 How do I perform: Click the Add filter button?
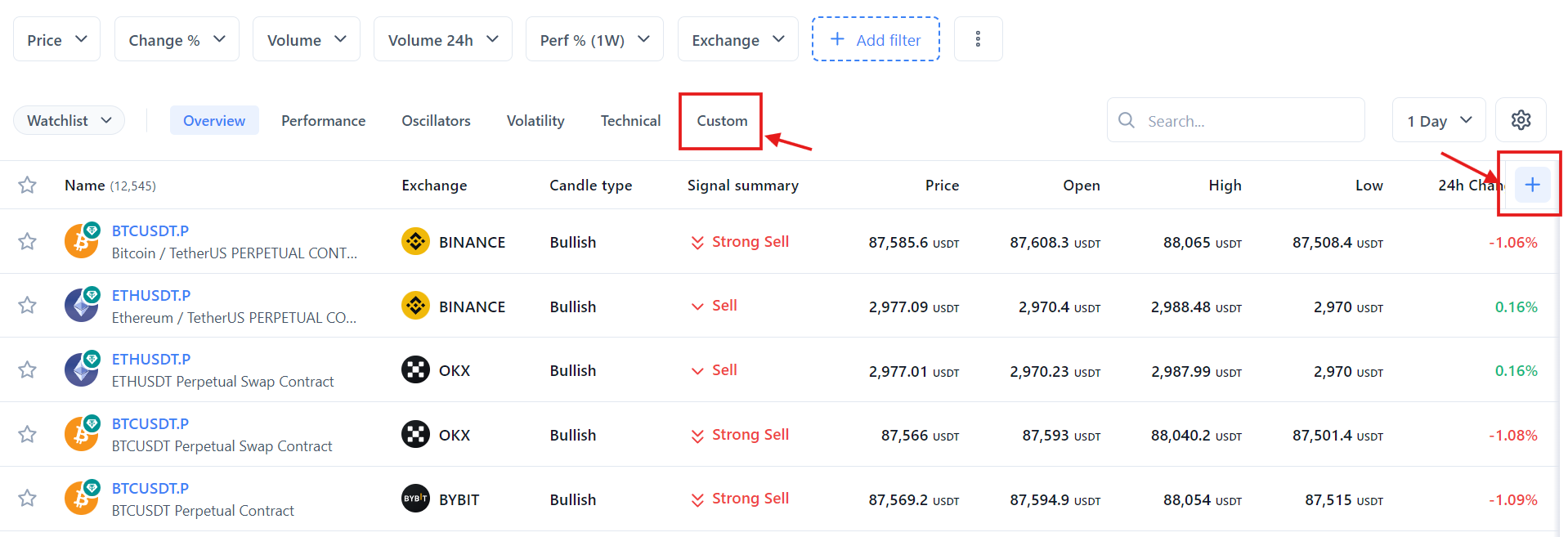click(876, 39)
